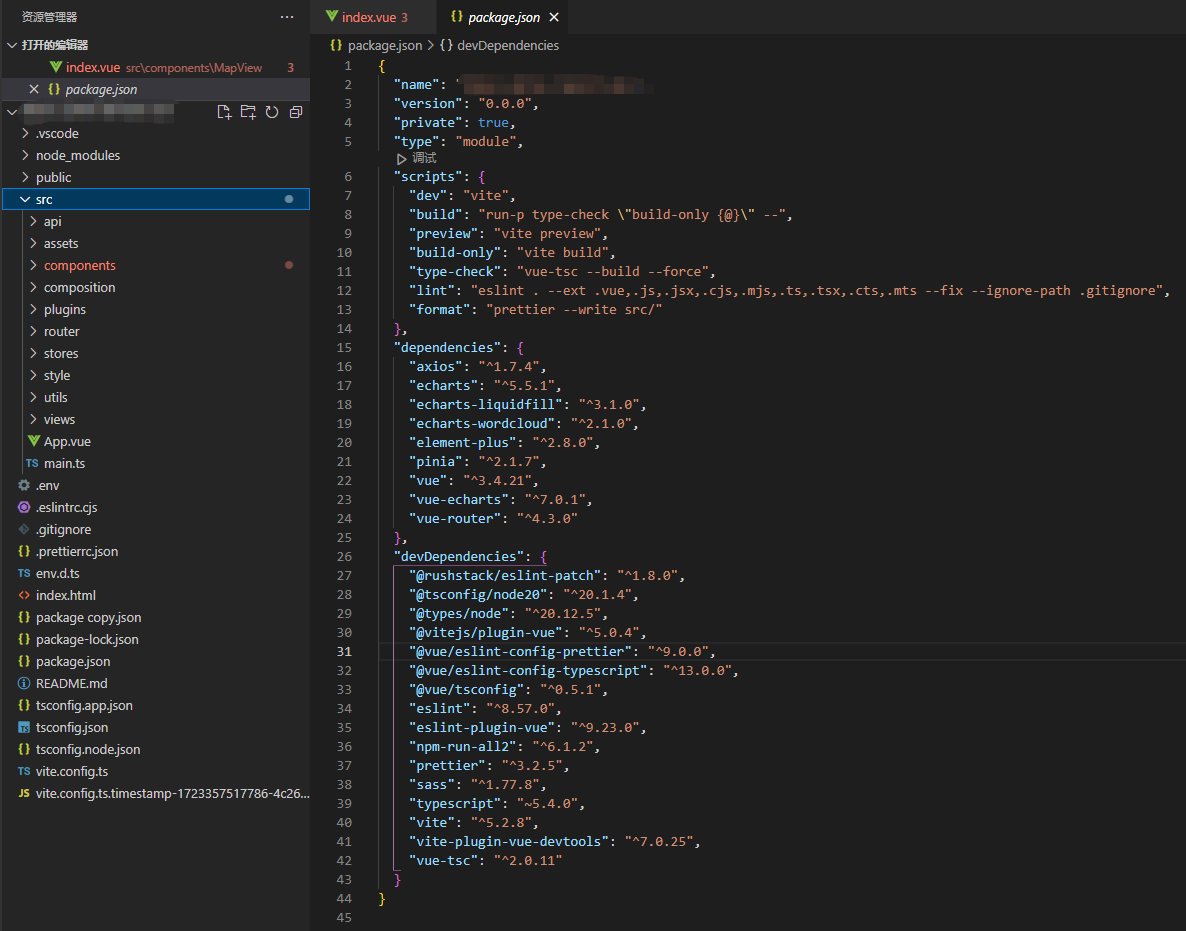Image resolution: width=1186 pixels, height=931 pixels.
Task: Click line number 26 in the gutter
Action: coord(344,556)
